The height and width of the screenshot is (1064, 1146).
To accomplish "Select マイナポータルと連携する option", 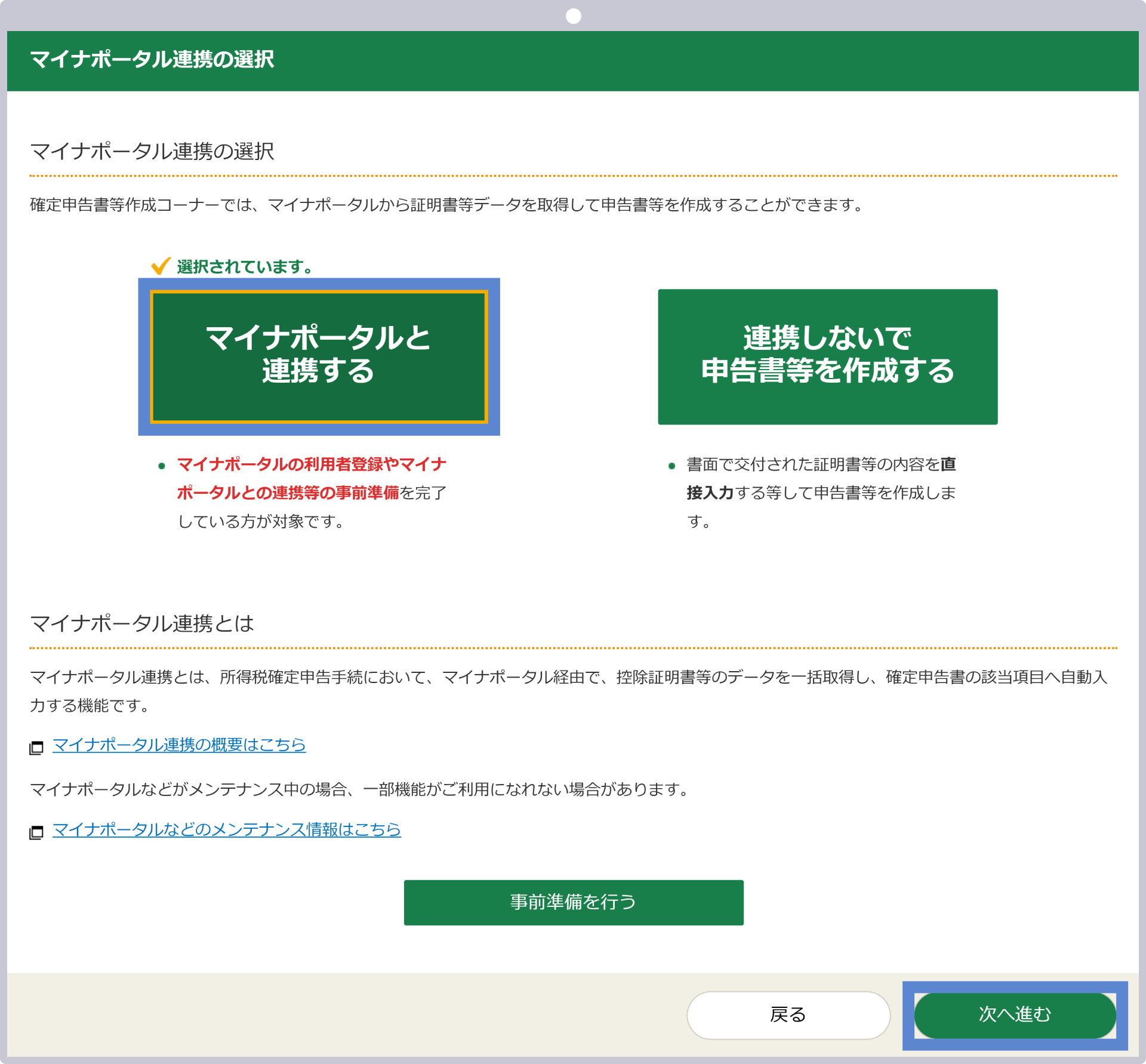I will [x=319, y=356].
